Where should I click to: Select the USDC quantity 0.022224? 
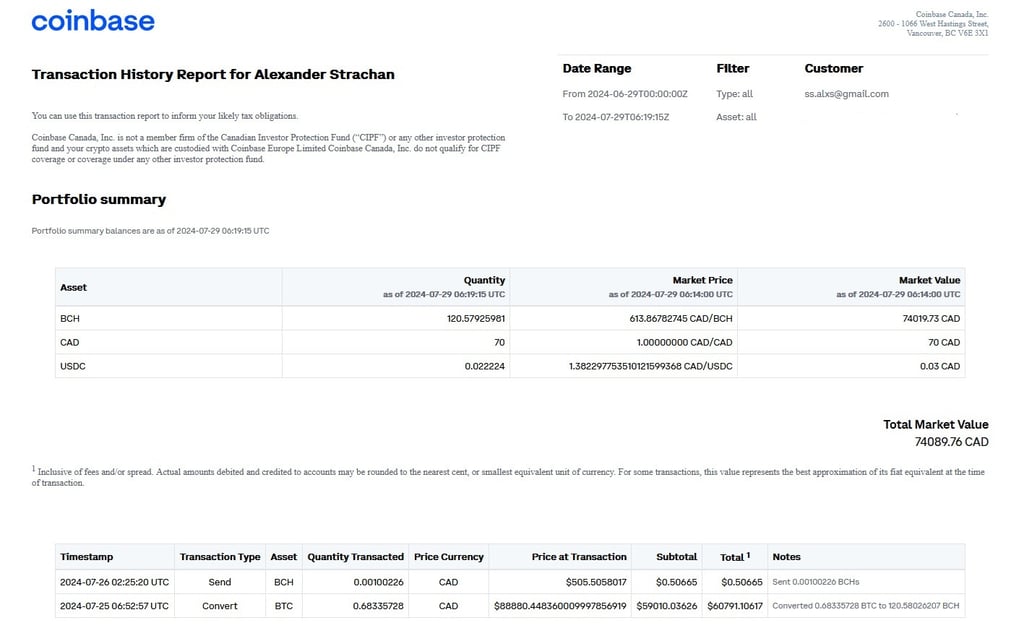(485, 366)
